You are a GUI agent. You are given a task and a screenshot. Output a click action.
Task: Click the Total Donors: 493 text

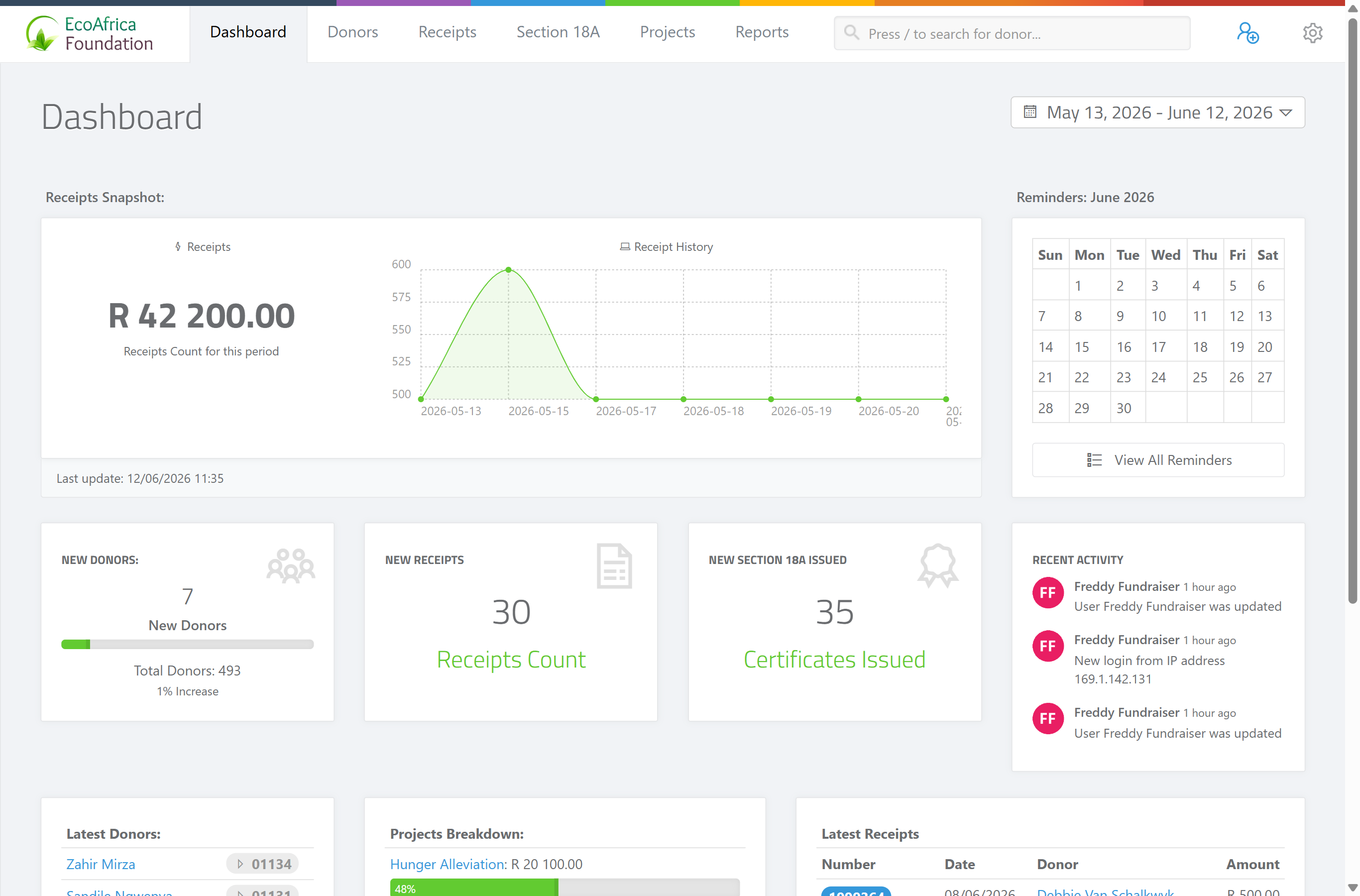click(188, 671)
